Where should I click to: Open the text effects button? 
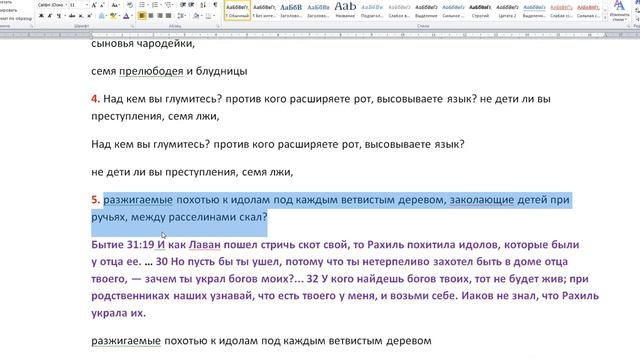tap(102, 16)
